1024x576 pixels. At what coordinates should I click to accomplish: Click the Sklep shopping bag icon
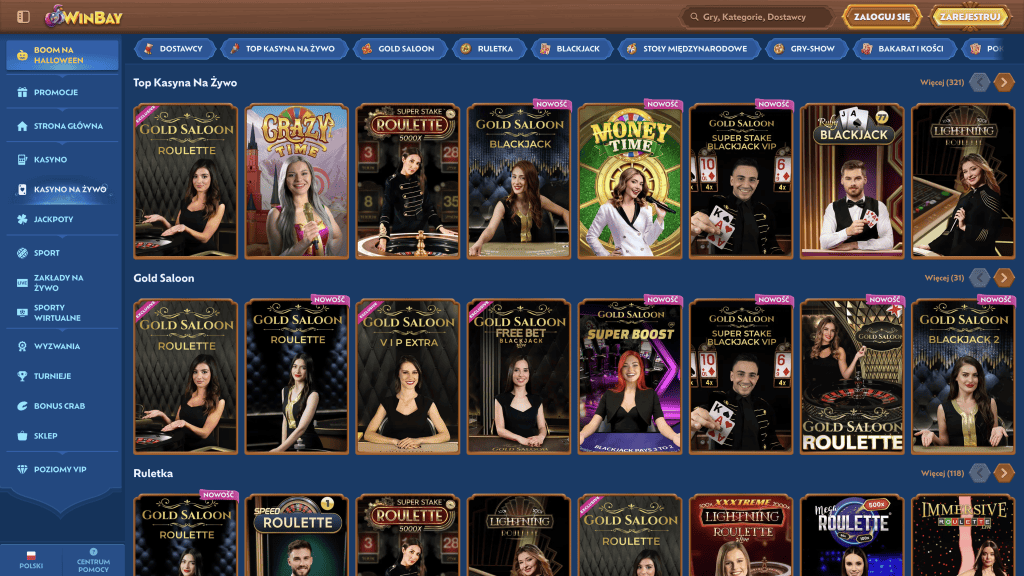coord(22,436)
